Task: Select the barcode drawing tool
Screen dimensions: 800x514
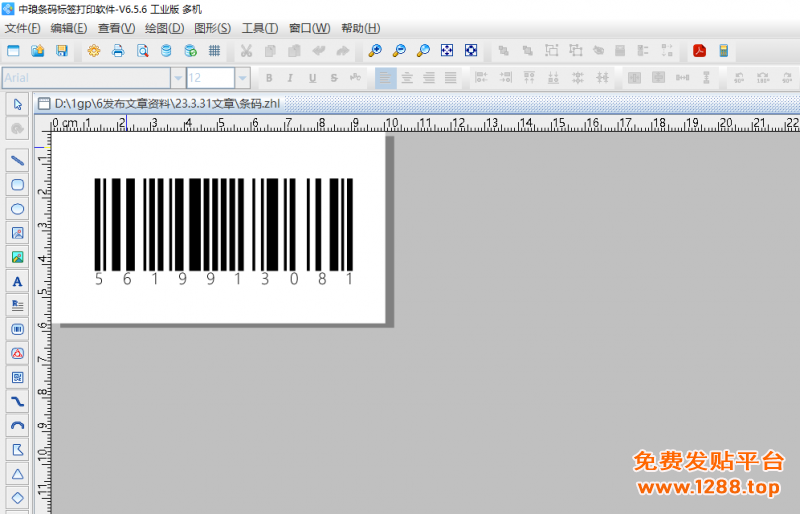Action: (17, 329)
